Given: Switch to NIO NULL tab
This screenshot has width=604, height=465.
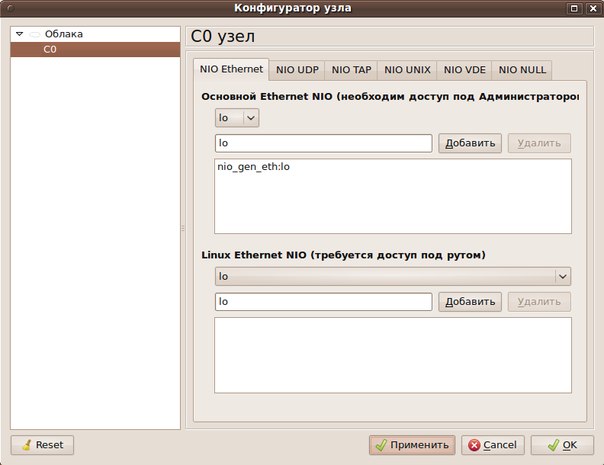Looking at the screenshot, I should click(x=522, y=70).
